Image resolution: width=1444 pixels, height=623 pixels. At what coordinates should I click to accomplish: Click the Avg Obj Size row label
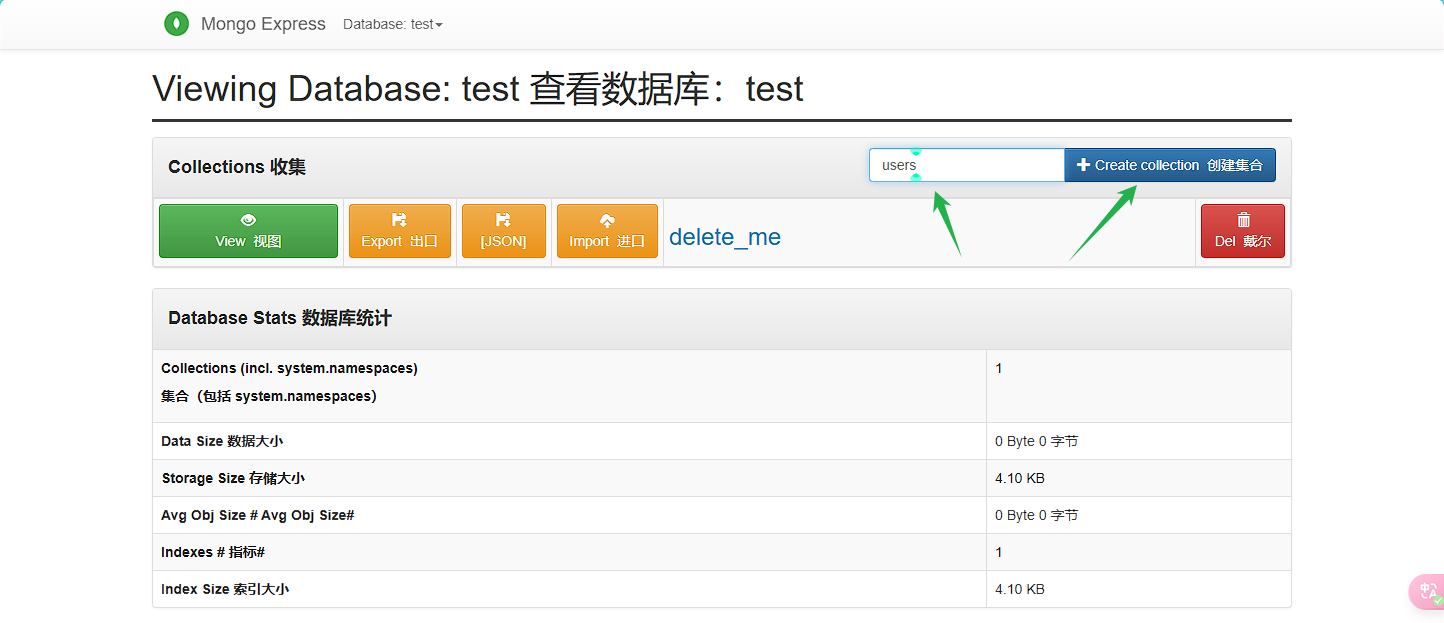pos(258,515)
